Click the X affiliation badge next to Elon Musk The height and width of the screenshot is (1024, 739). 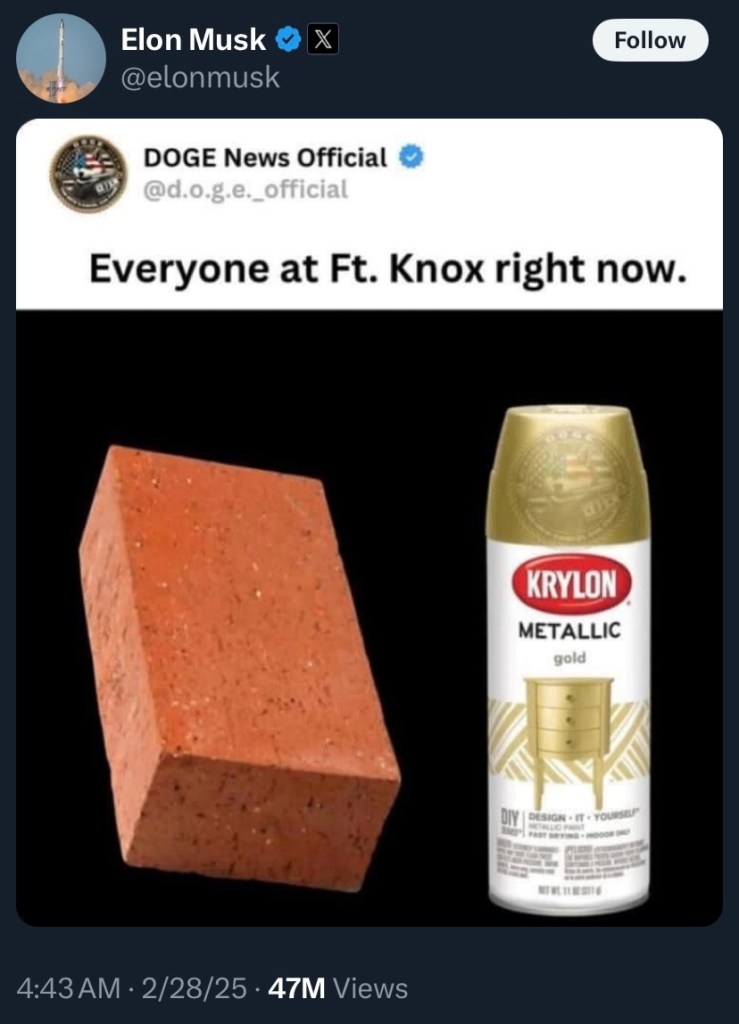[x=322, y=39]
